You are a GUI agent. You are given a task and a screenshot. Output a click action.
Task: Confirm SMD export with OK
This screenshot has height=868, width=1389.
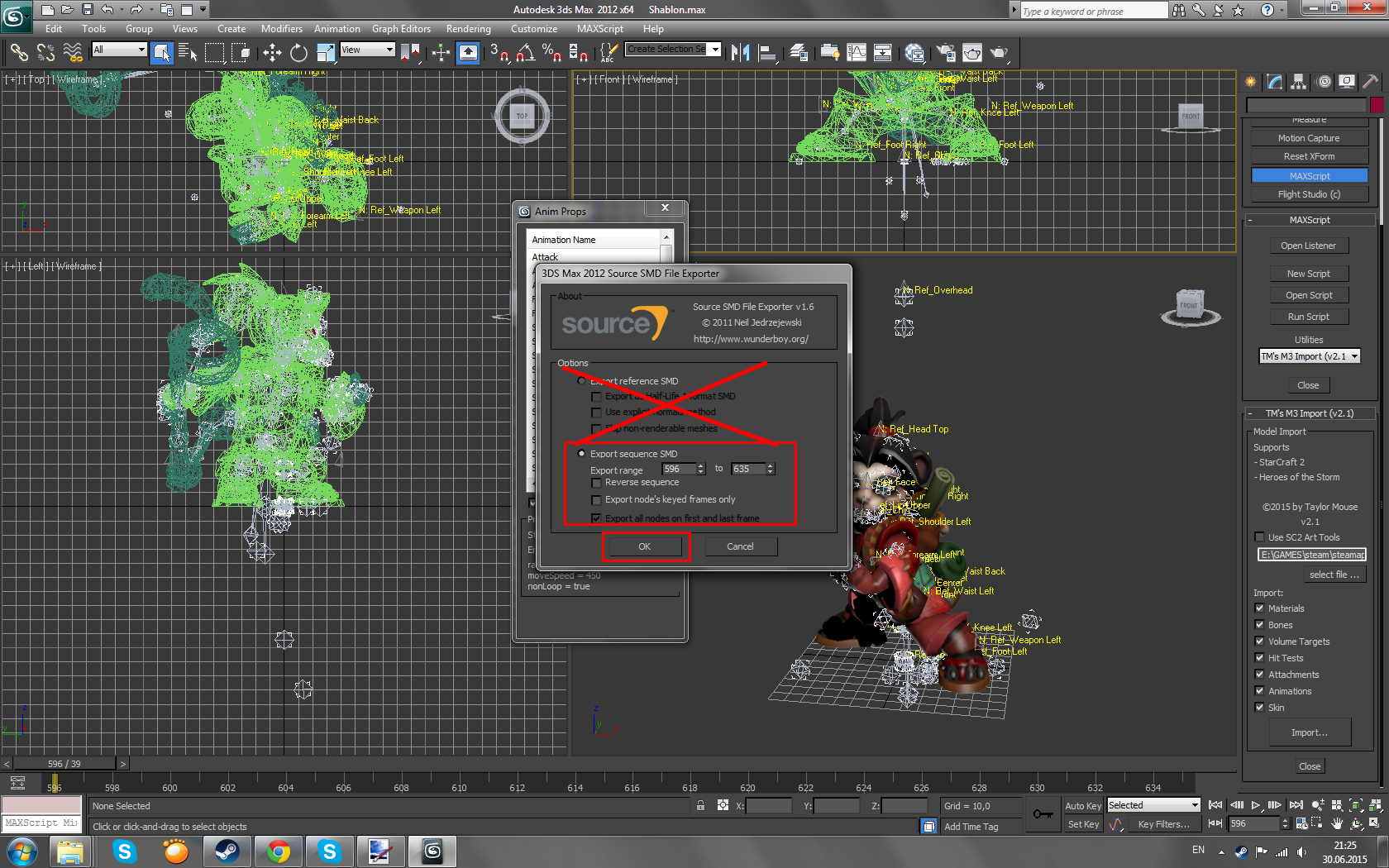[645, 546]
